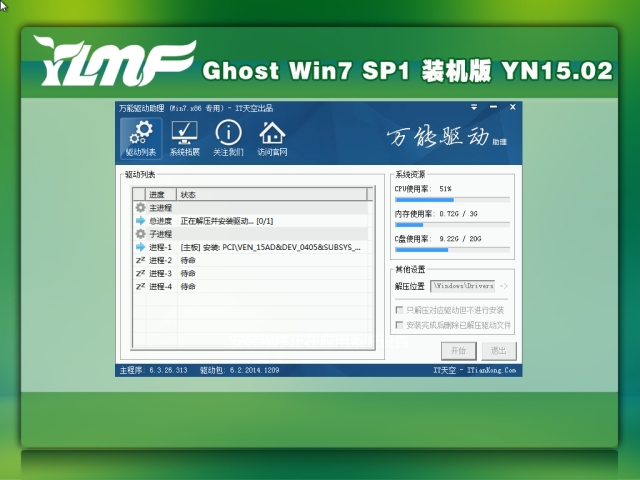The width and height of the screenshot is (640, 480).
Task: Select the 进程-1 installing PCI device row
Action: 250,246
